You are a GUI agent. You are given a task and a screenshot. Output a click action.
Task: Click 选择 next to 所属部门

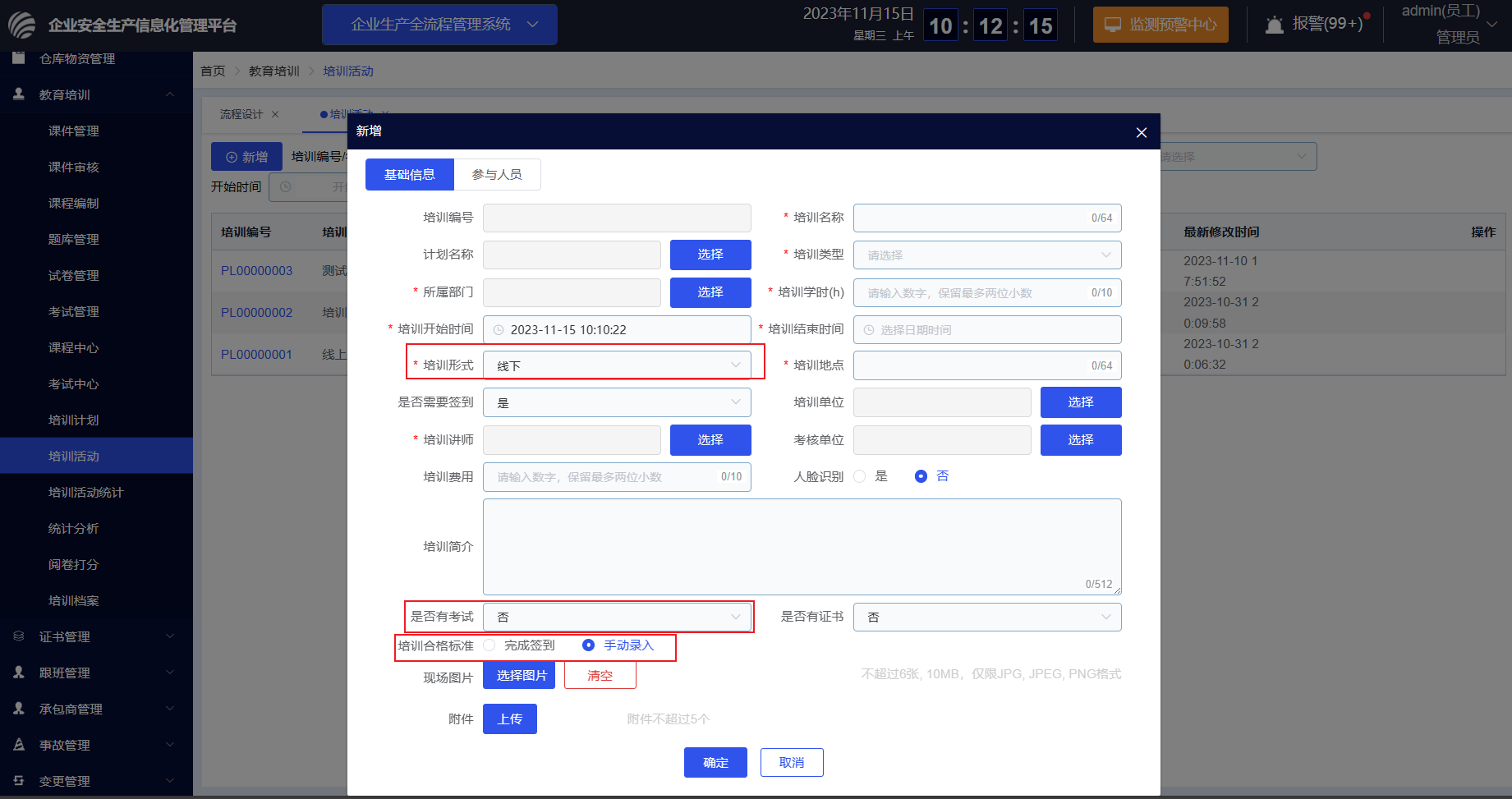click(x=710, y=292)
